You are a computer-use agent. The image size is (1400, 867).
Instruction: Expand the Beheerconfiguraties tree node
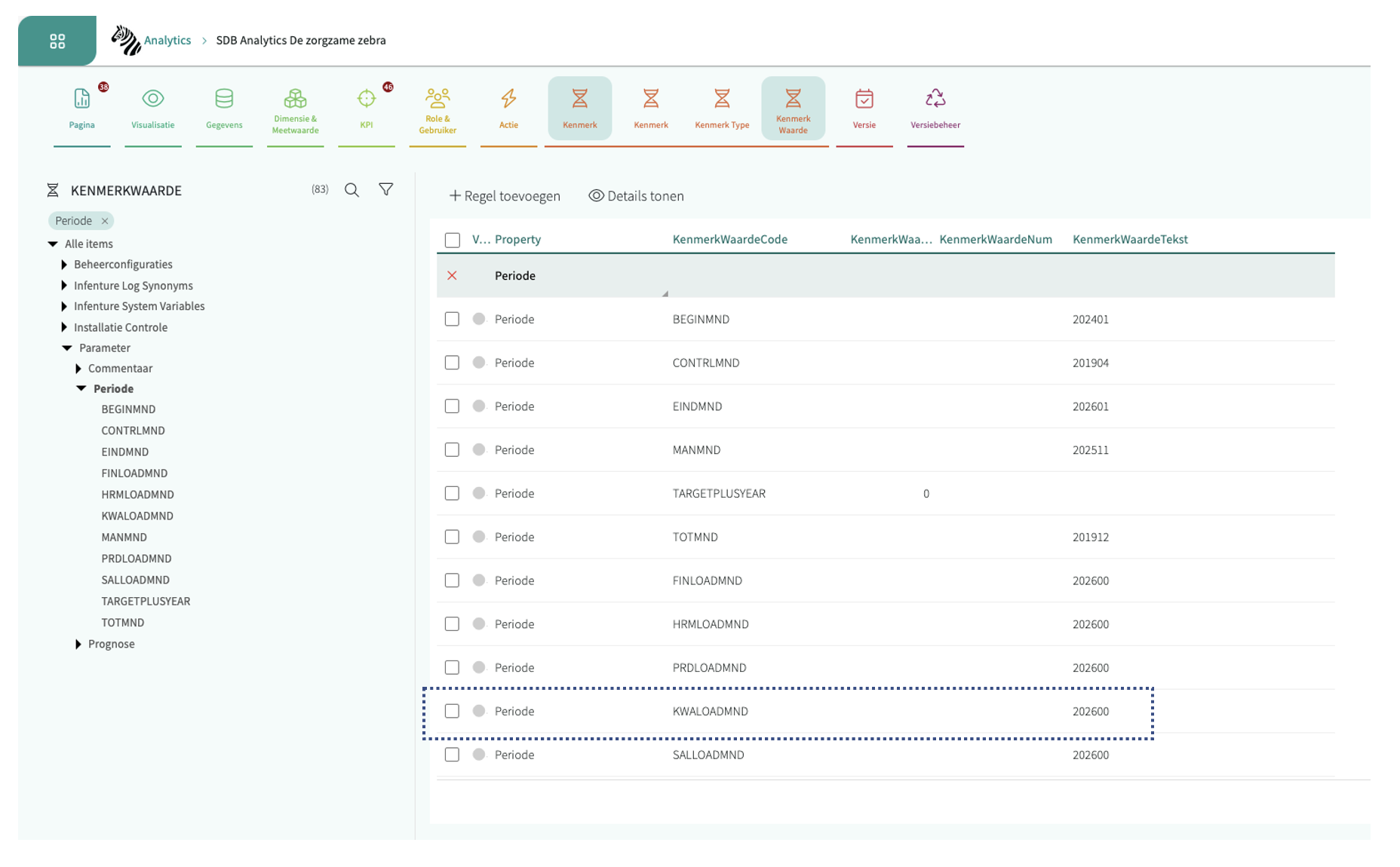(x=64, y=265)
